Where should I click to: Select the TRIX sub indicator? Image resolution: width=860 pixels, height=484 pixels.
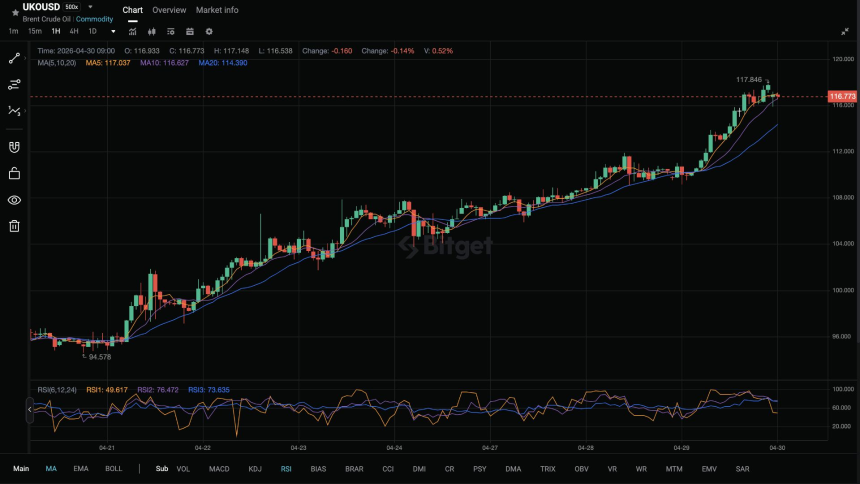(547, 469)
